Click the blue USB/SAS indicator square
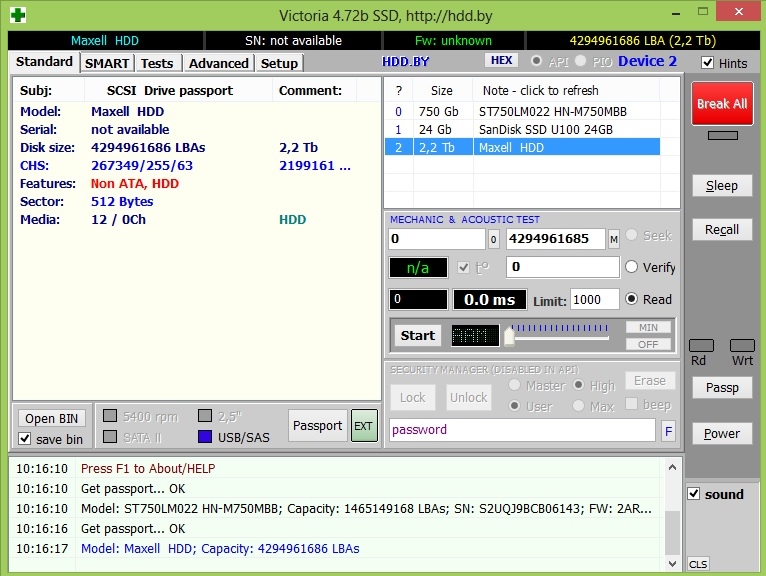 tap(205, 436)
